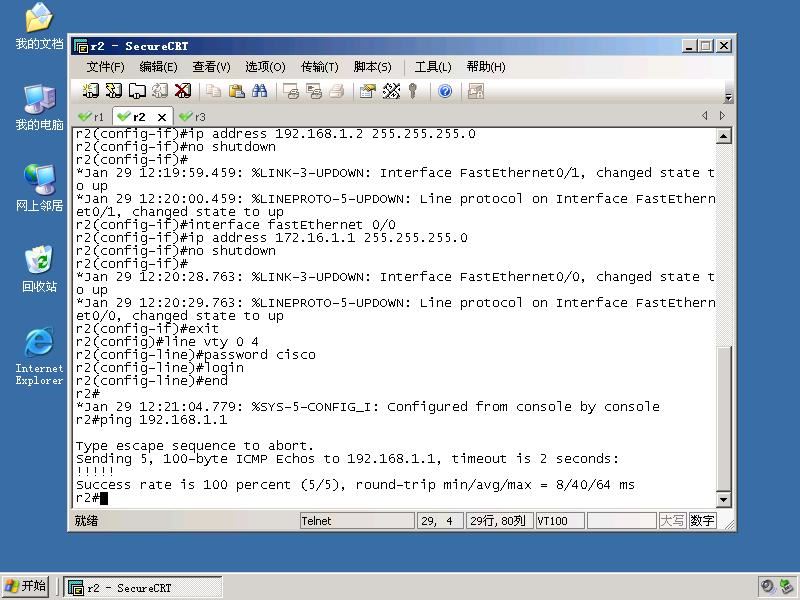
Task: Click the 29行, 80列 status entry
Action: 499,521
